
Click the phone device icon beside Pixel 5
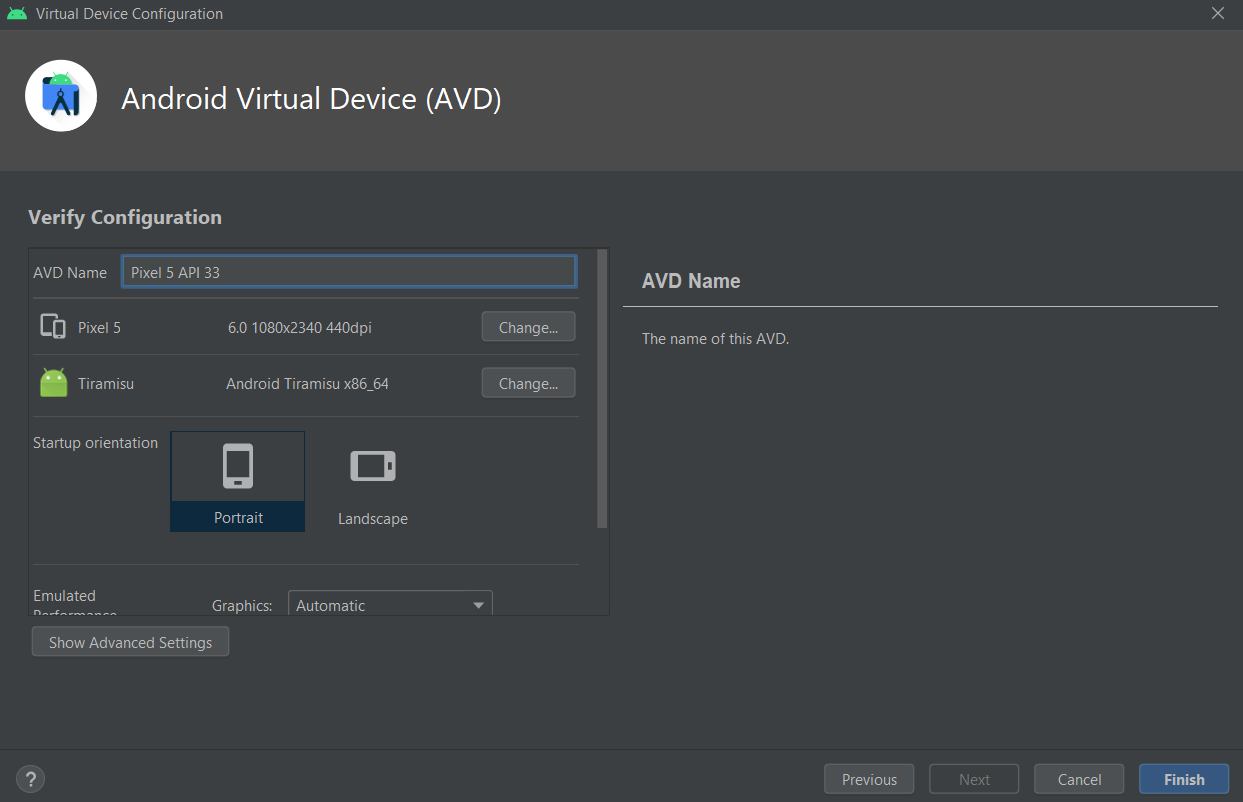point(53,326)
